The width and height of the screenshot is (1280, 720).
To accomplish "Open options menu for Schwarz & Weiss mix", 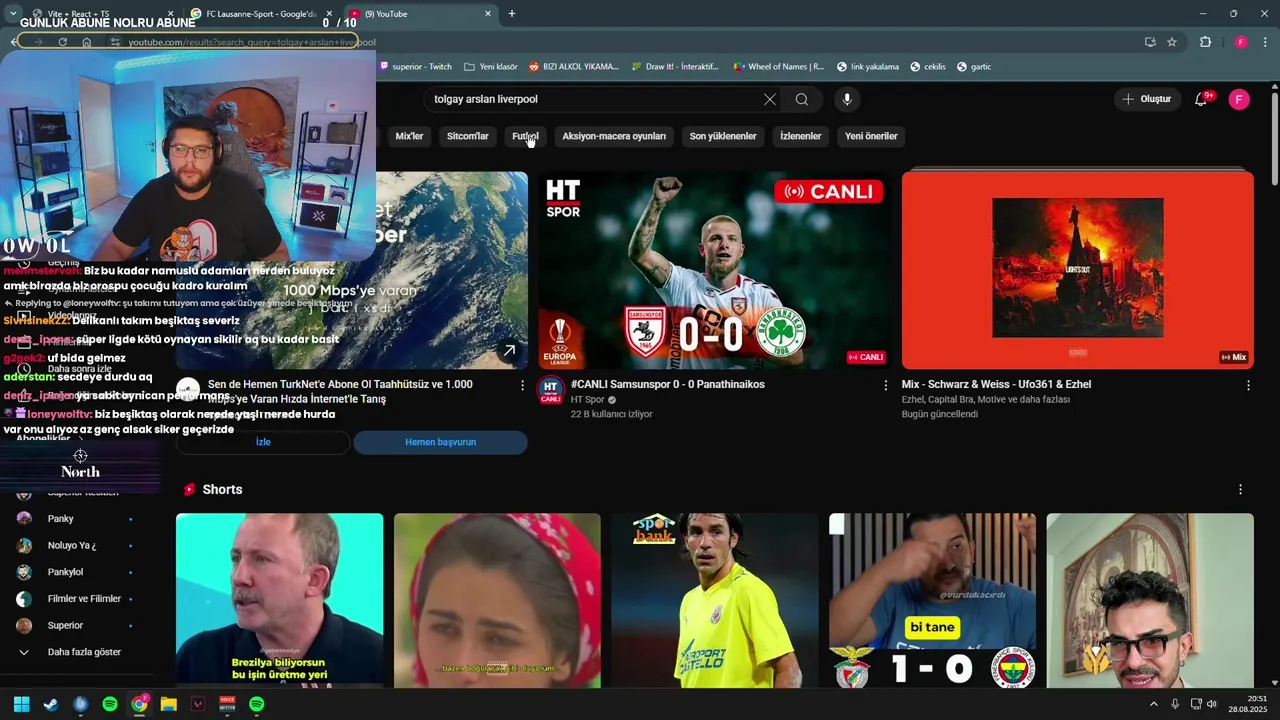I will pos(1248,385).
